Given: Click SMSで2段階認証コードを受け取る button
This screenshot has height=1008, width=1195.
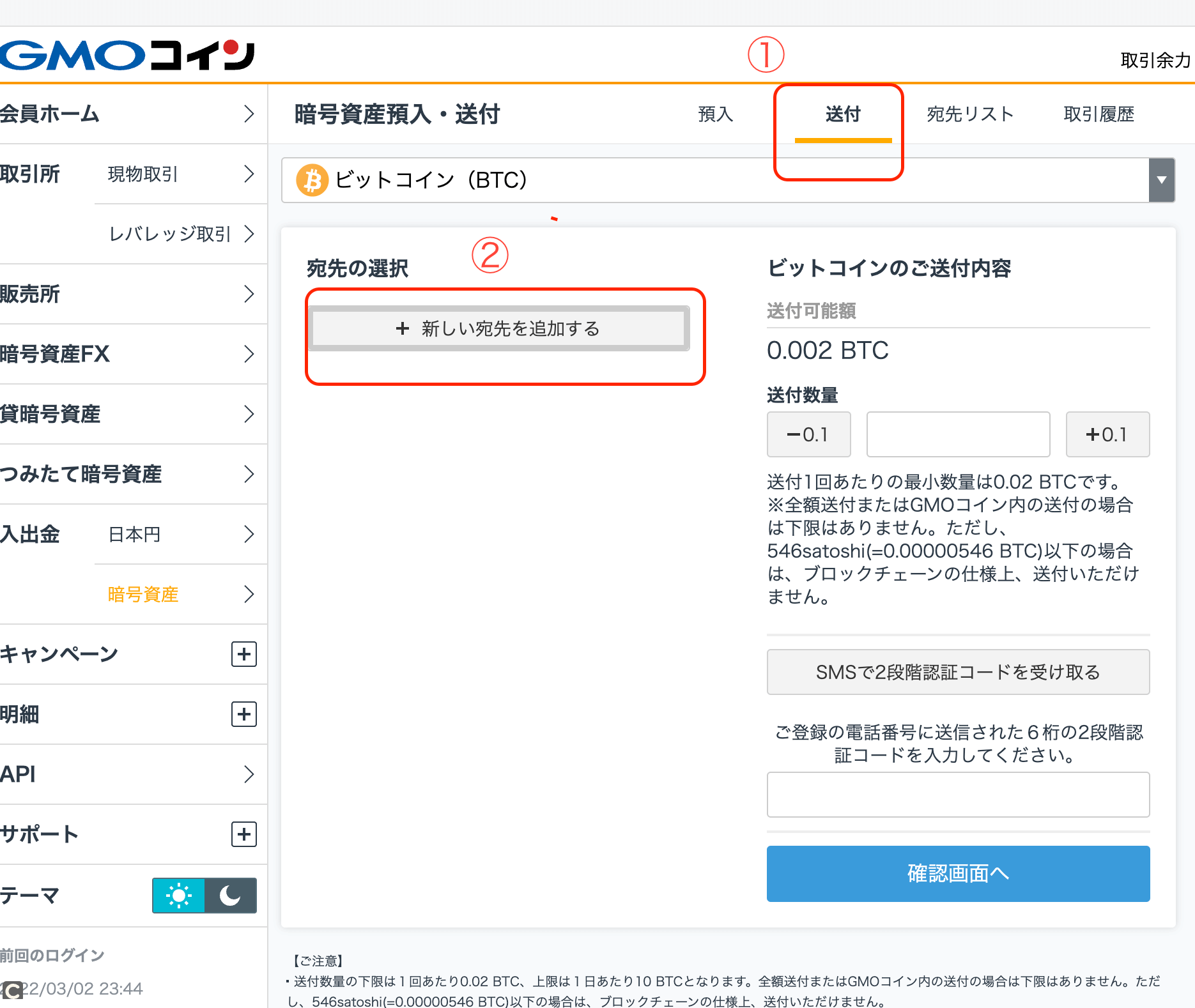Looking at the screenshot, I should point(958,672).
